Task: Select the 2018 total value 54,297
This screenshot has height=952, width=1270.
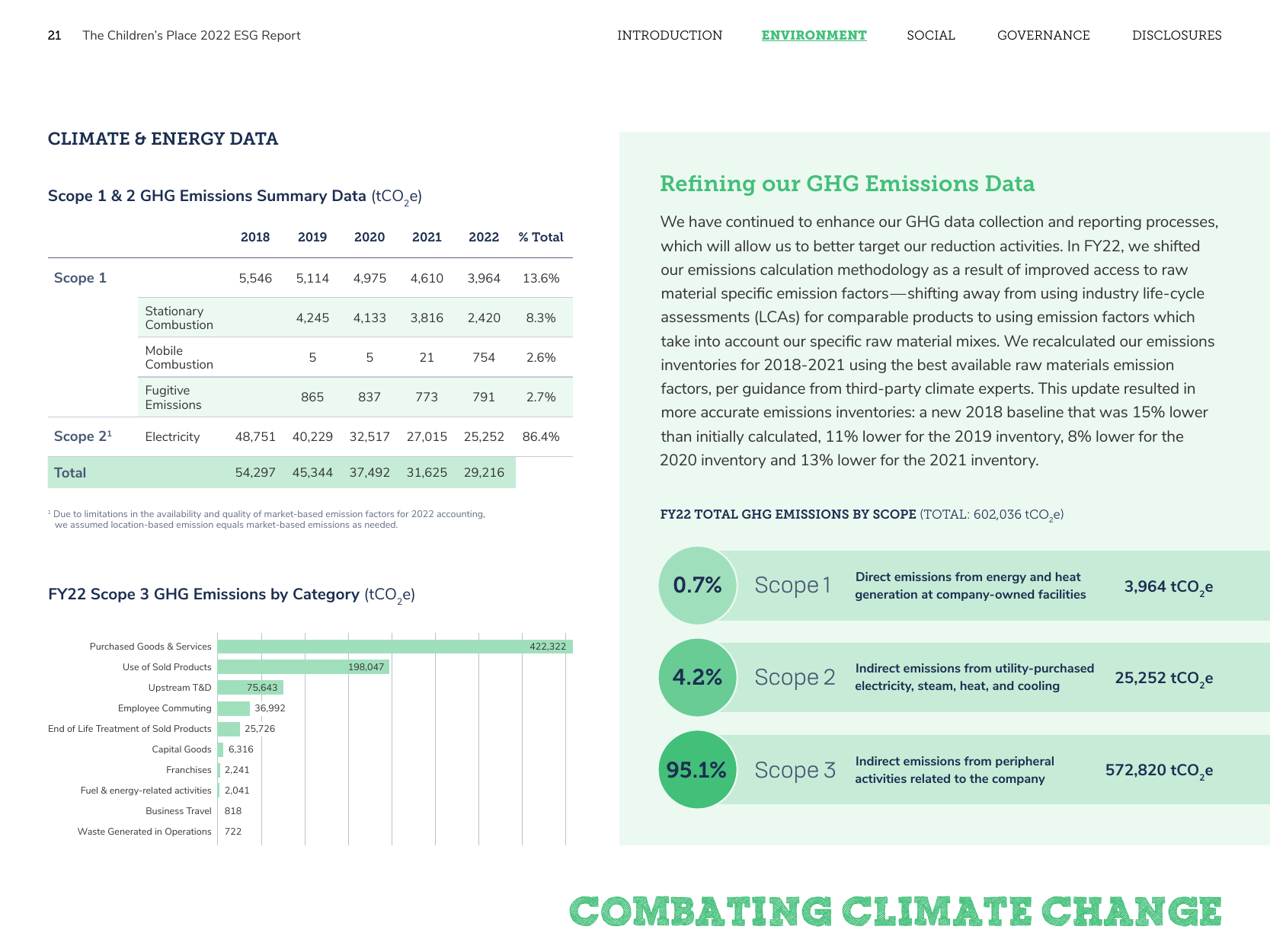Action: 255,472
